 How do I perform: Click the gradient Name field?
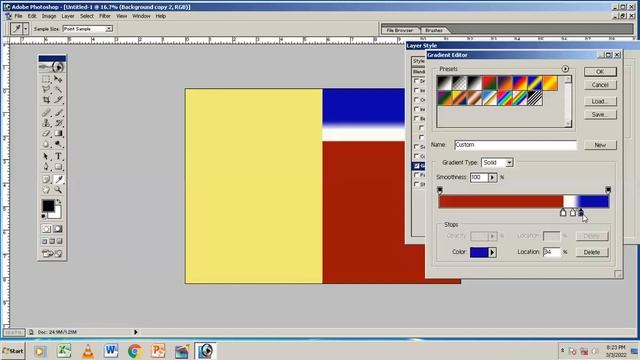tap(515, 144)
